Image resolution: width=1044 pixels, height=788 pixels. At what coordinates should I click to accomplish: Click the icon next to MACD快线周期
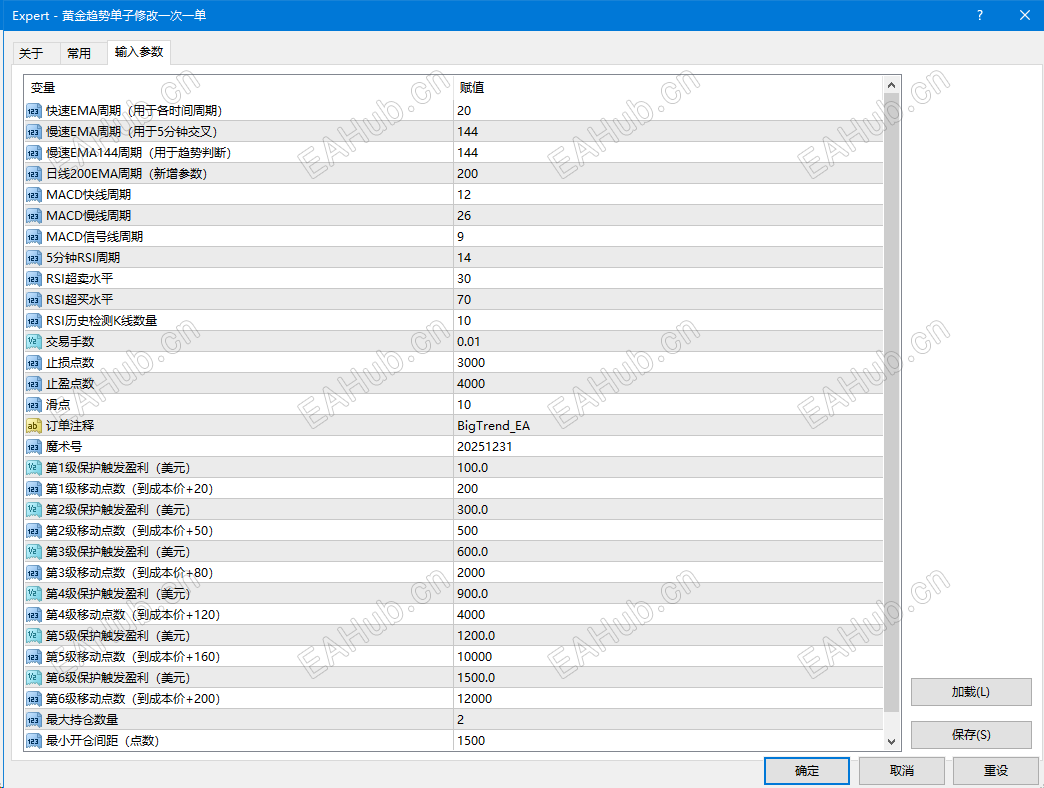pos(33,195)
